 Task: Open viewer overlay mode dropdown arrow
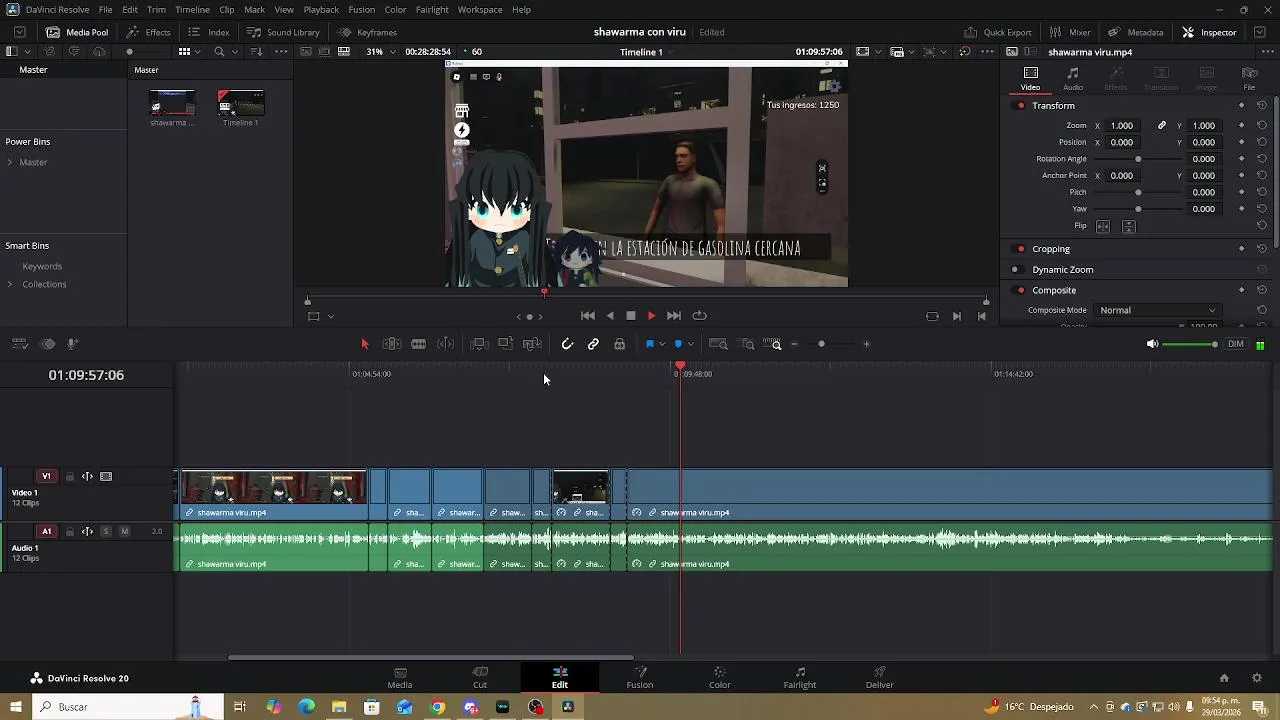pyautogui.click(x=330, y=317)
